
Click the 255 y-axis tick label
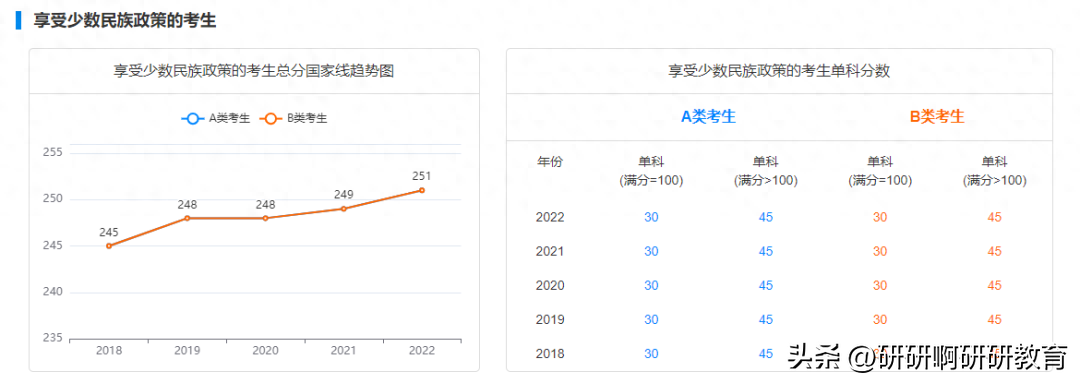[52, 152]
